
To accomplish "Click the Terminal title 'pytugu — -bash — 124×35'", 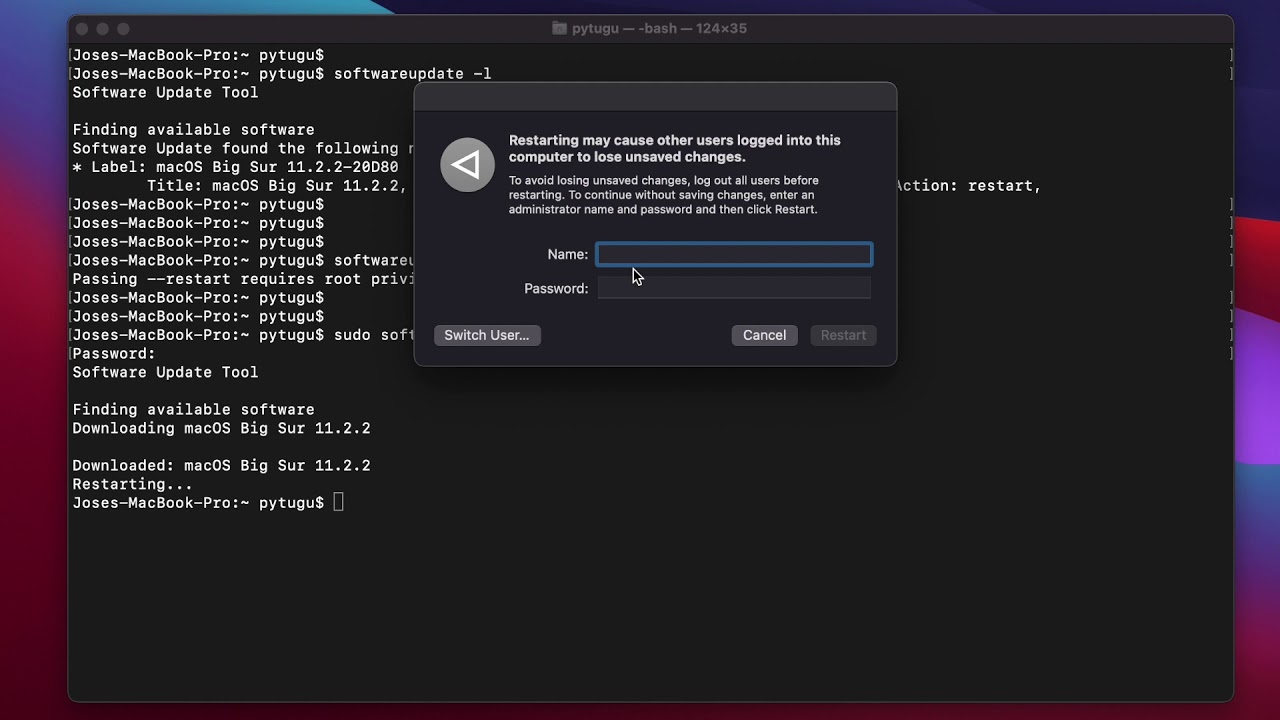I will [x=660, y=29].
